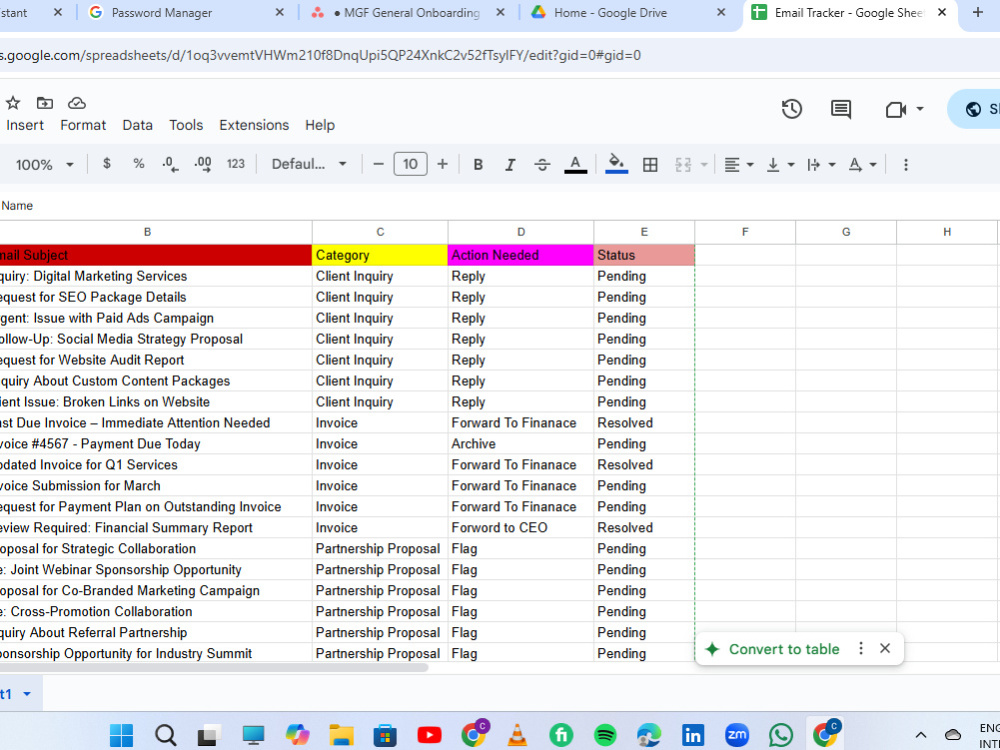1000x750 pixels.
Task: Expand the meeting camera dropdown arrow
Action: (920, 109)
